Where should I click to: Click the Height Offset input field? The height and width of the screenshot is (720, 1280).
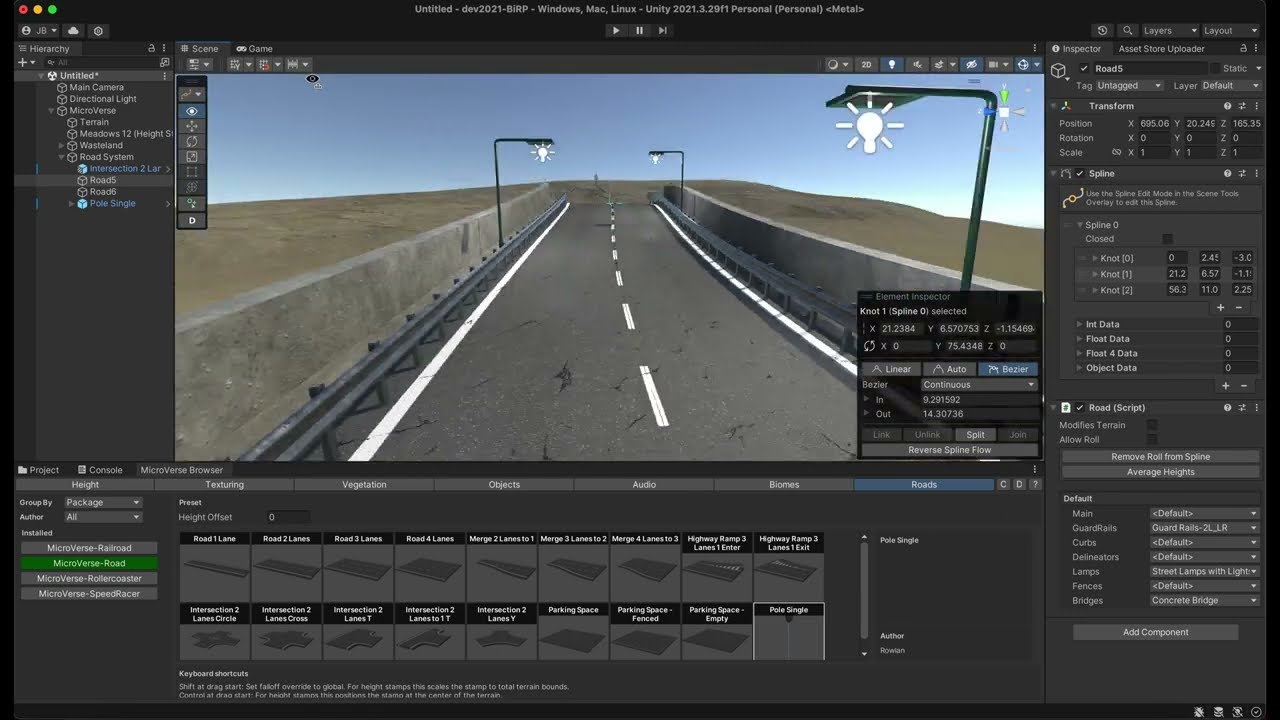pos(288,517)
